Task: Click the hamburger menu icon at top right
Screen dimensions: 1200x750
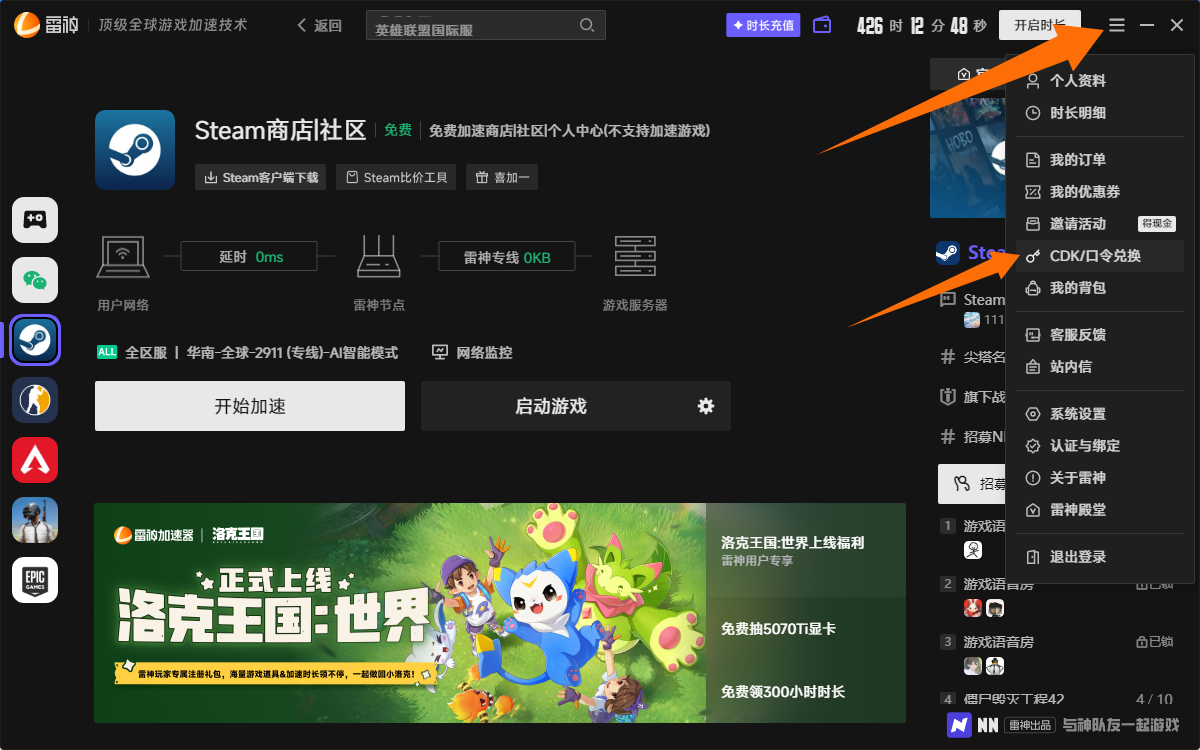Action: coord(1116,25)
